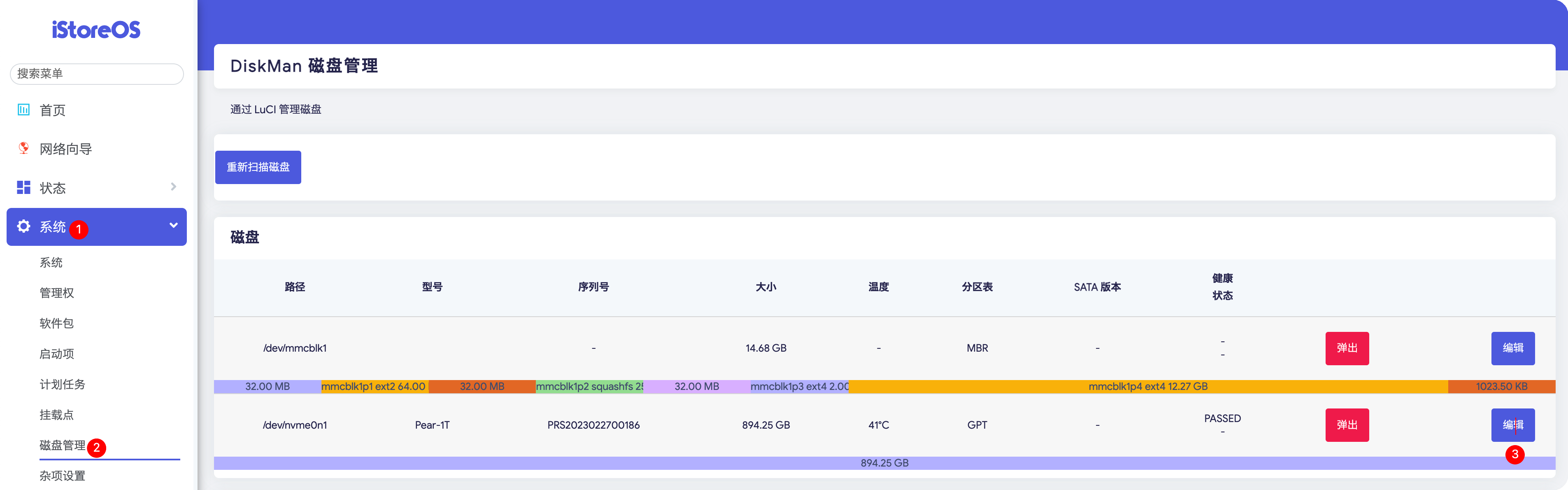Click the Pear-1T model cell
This screenshot has height=490, width=1568.
tap(432, 425)
